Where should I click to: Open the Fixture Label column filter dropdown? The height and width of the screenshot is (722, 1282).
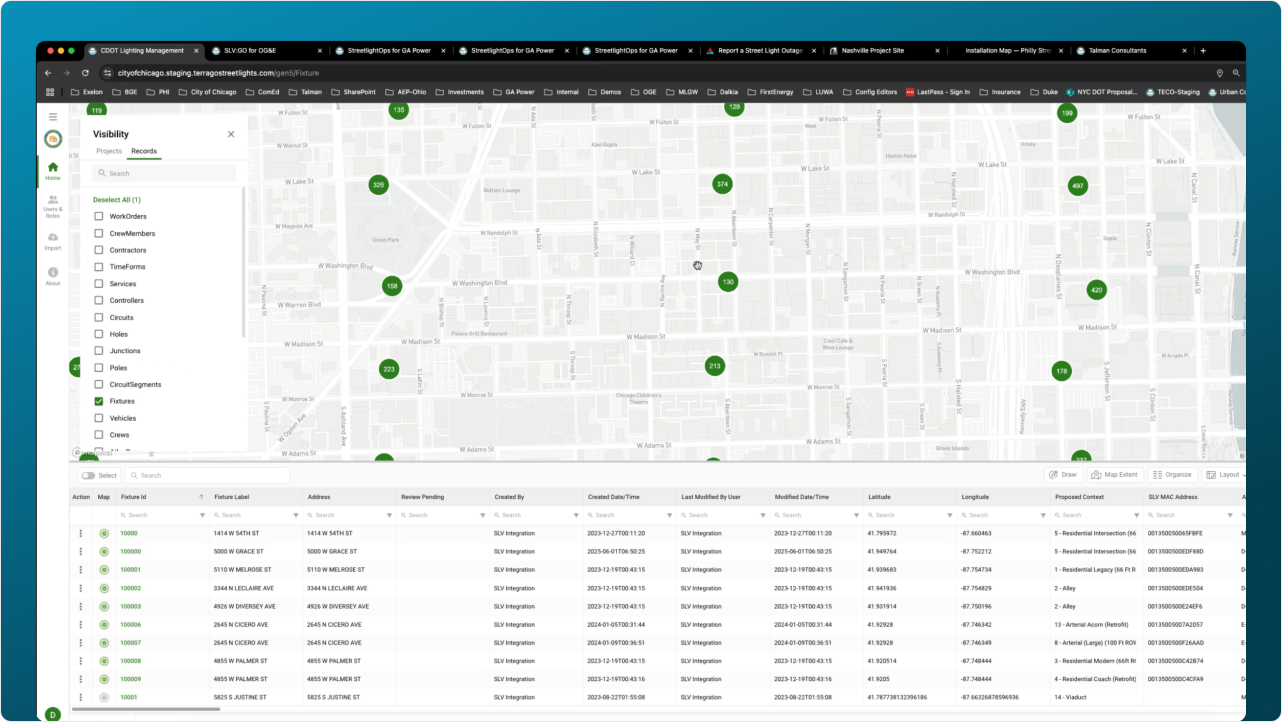click(x=296, y=515)
